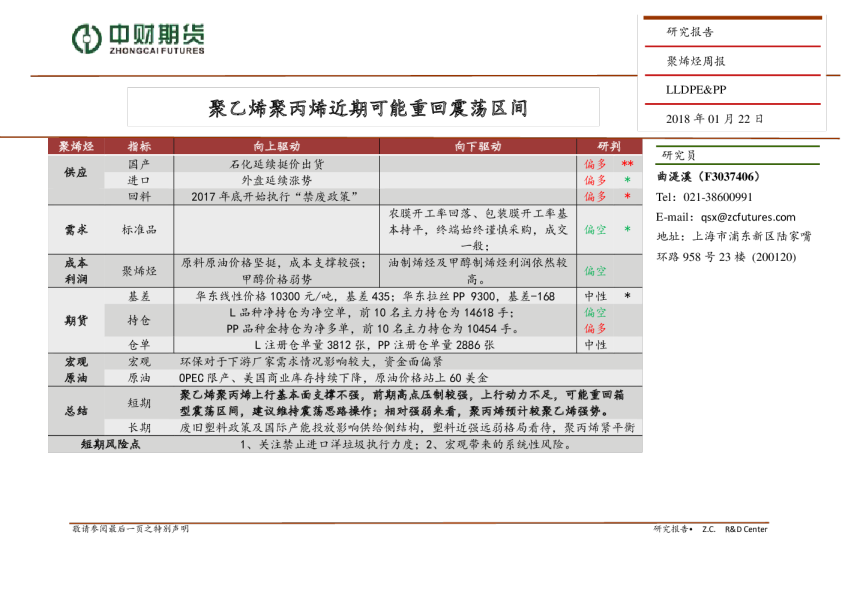Image resolution: width=842 pixels, height=595 pixels.
Task: Select the 供应 row category cell
Action: click(76, 173)
